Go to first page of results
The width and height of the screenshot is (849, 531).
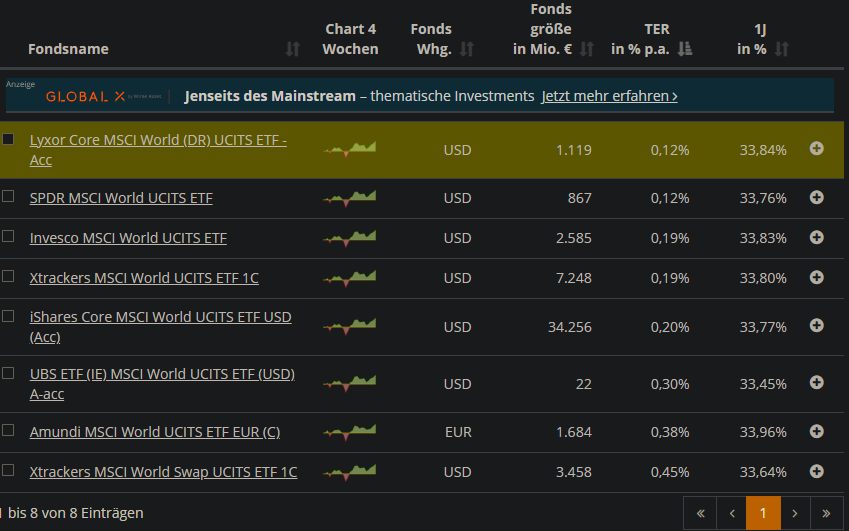[700, 513]
